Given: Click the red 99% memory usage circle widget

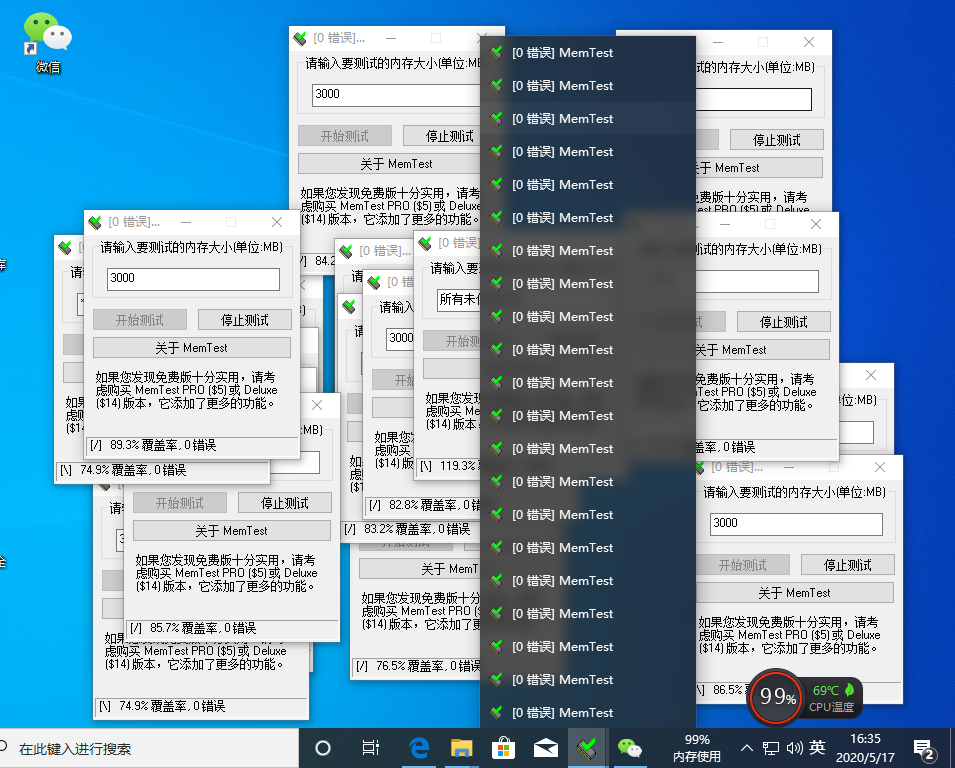Looking at the screenshot, I should [x=776, y=697].
